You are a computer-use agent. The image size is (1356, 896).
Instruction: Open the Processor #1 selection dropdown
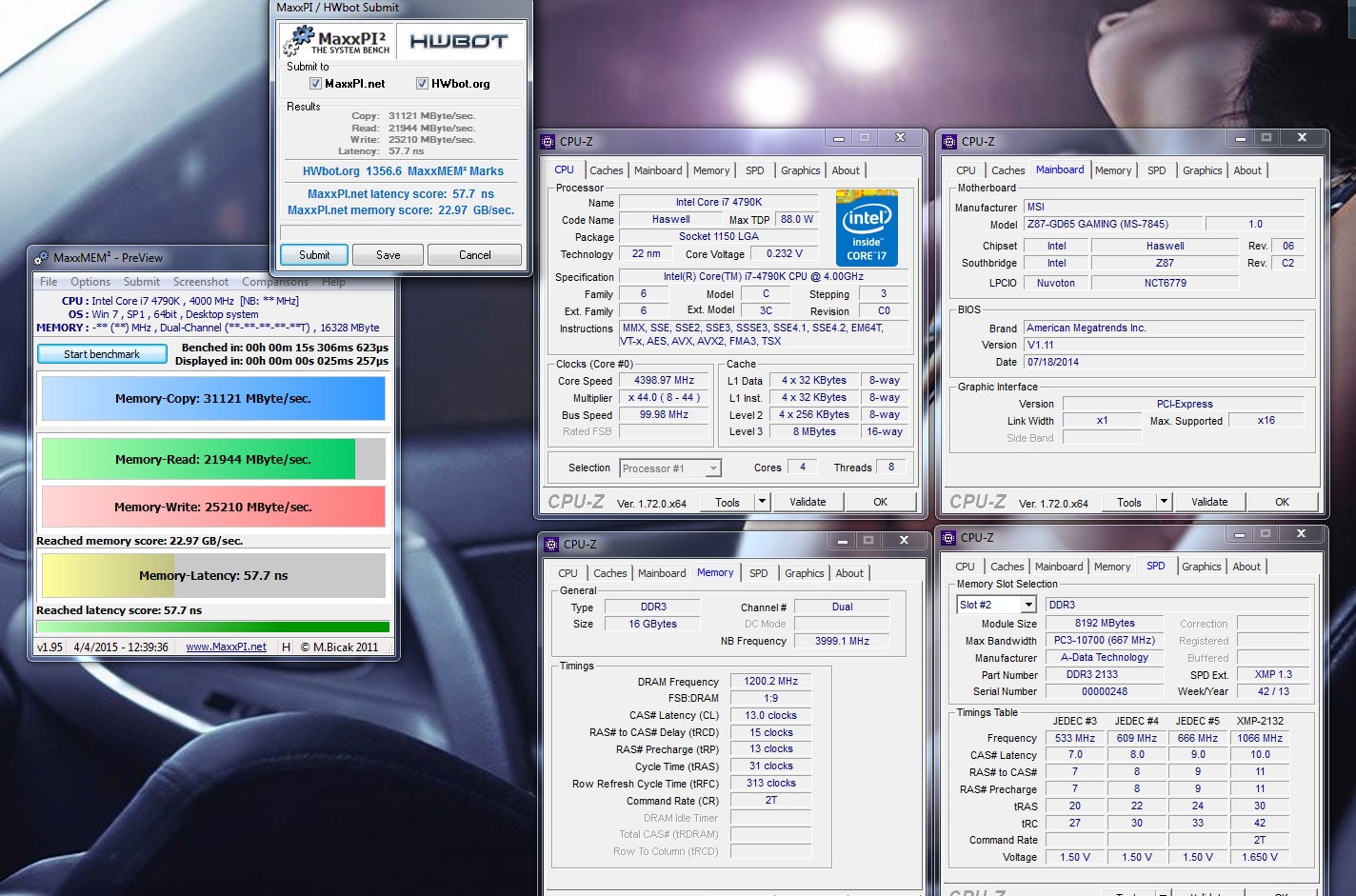point(713,468)
